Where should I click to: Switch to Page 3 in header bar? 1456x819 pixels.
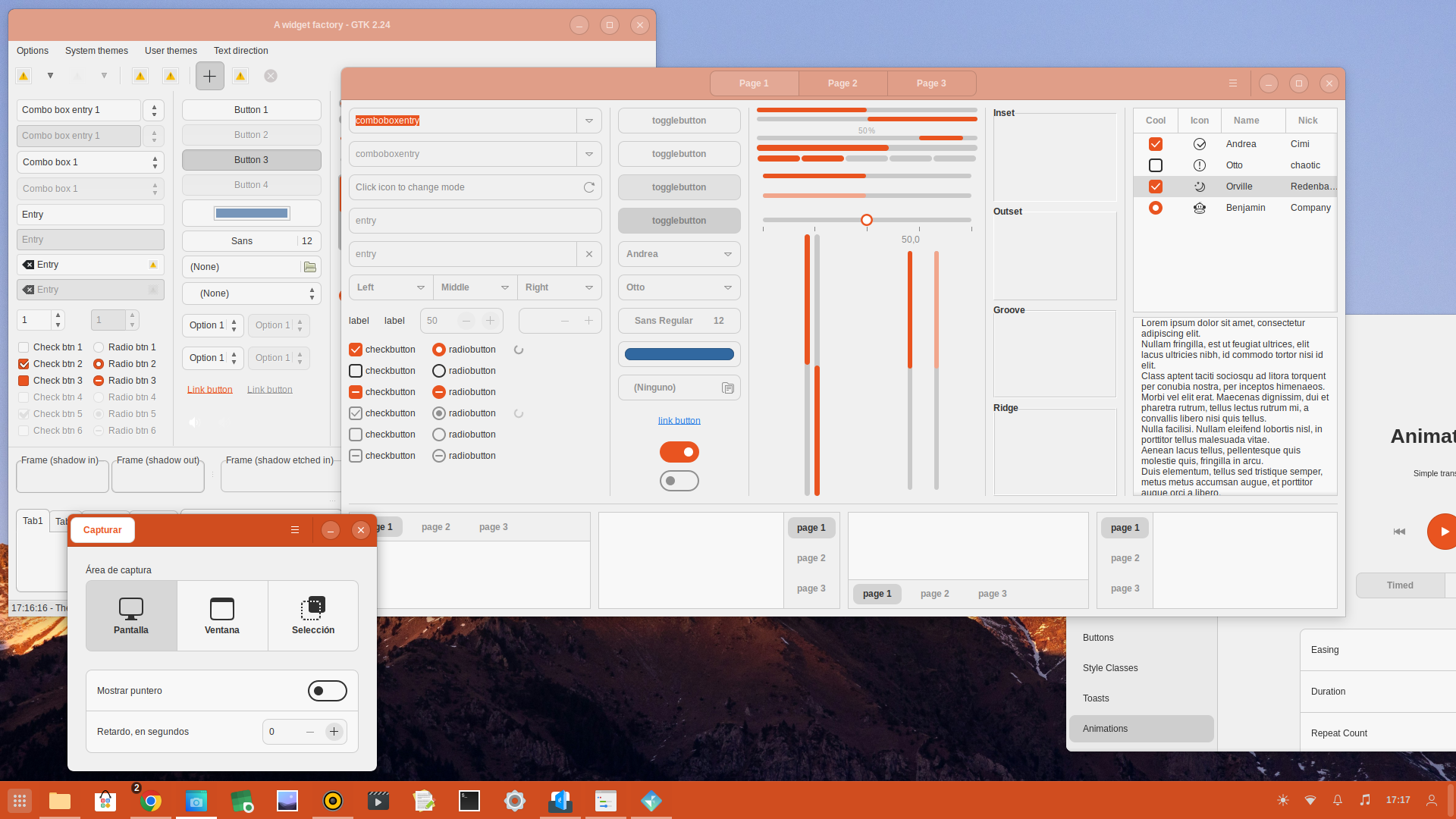click(931, 83)
